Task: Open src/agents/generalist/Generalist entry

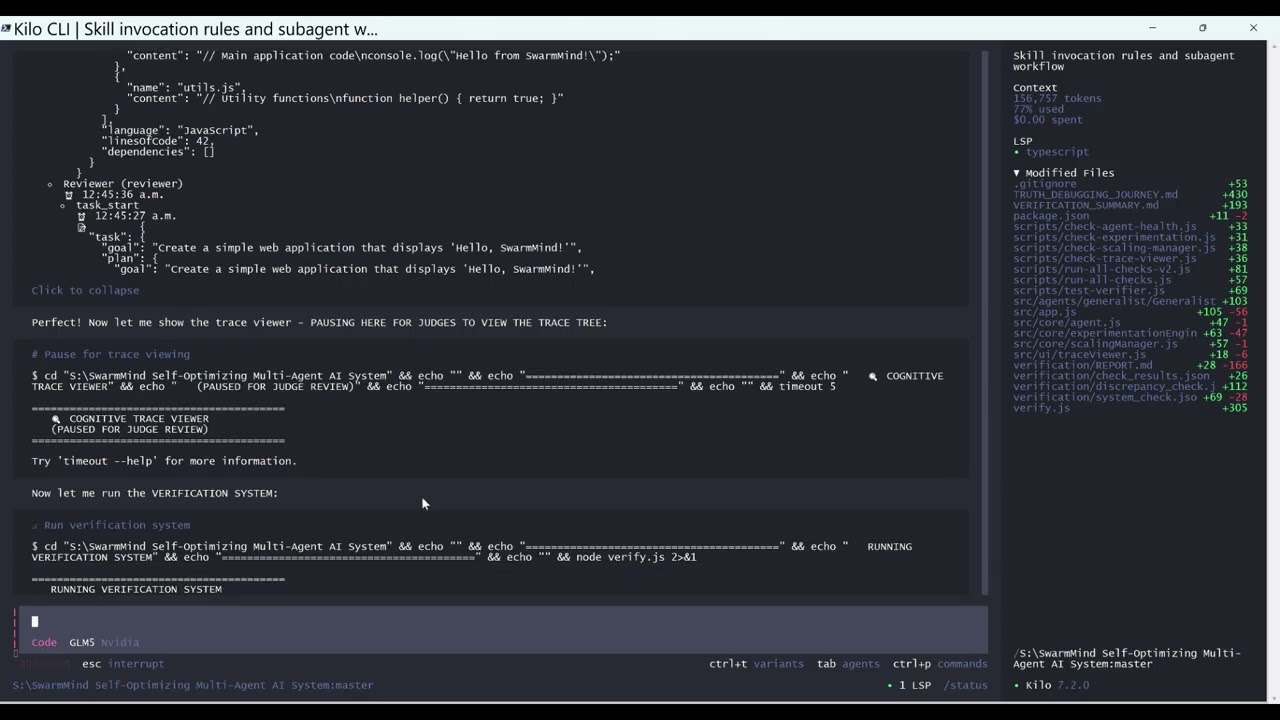Action: click(x=1114, y=301)
